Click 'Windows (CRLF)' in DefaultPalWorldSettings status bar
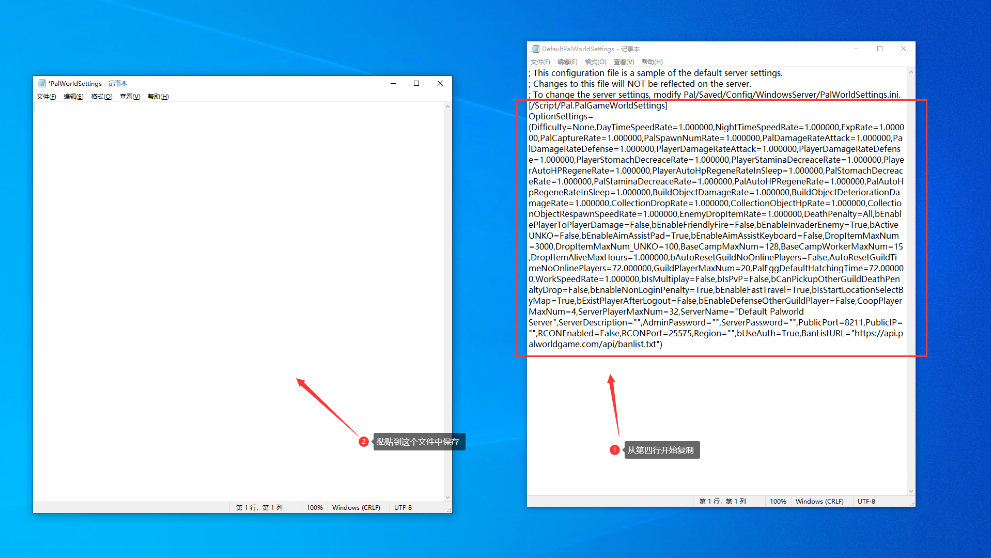Screen dimensions: 991x558 820,501
